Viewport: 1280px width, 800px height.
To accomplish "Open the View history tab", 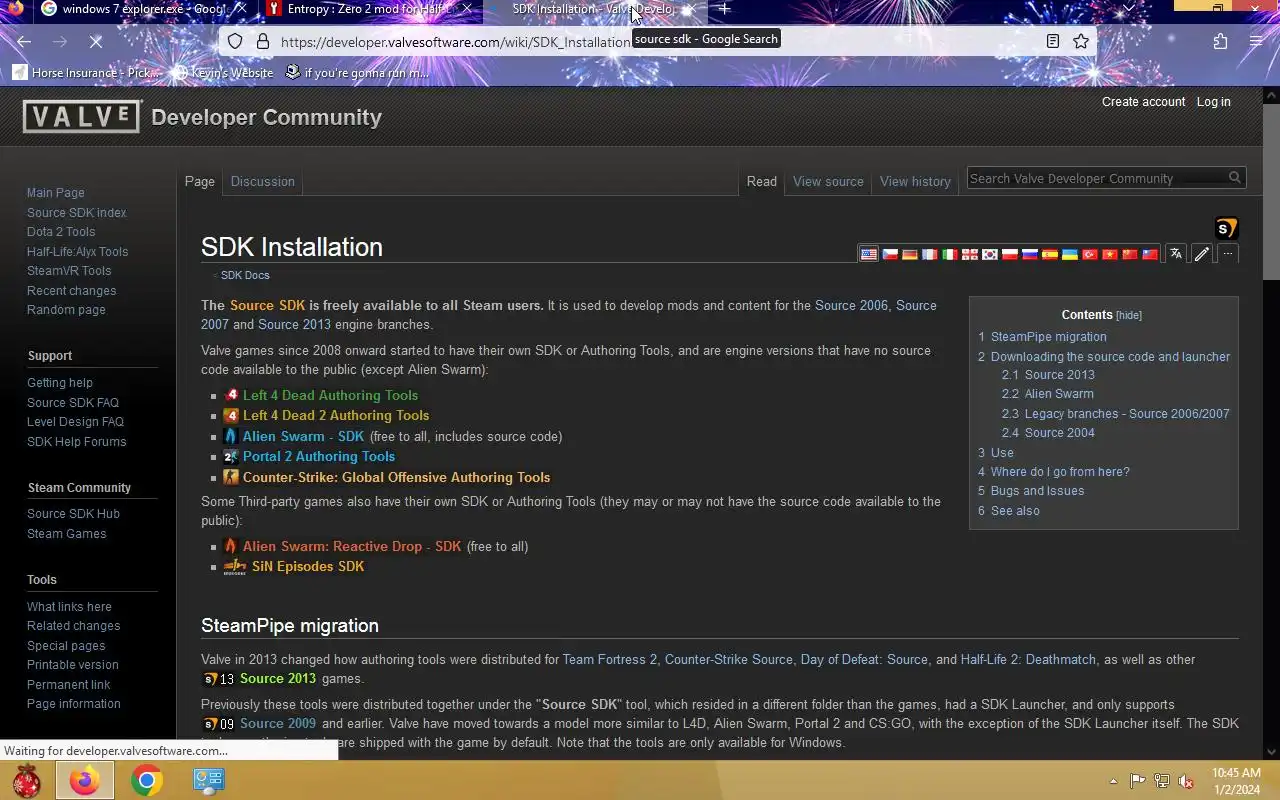I will click(x=915, y=181).
